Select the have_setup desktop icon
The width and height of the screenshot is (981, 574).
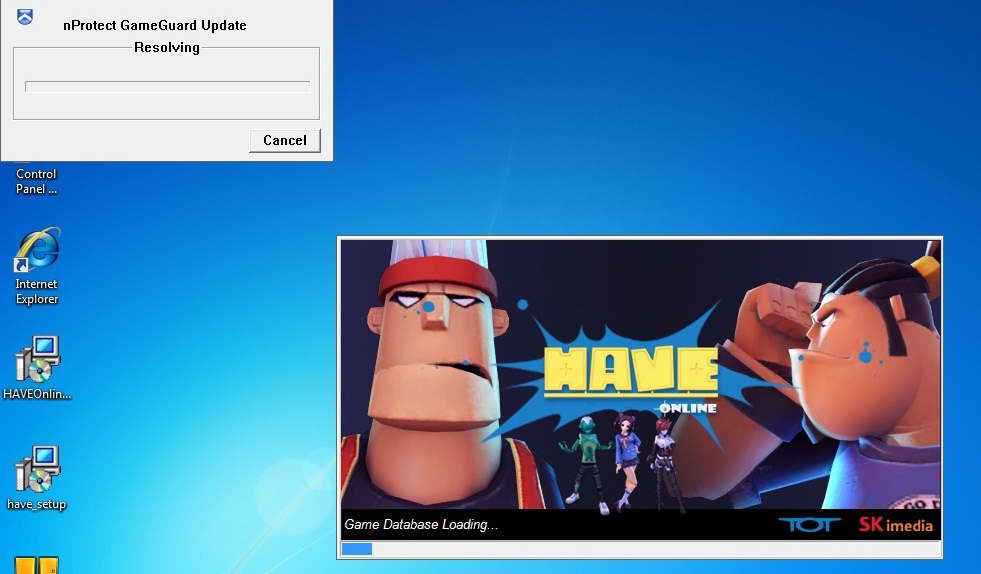point(37,478)
